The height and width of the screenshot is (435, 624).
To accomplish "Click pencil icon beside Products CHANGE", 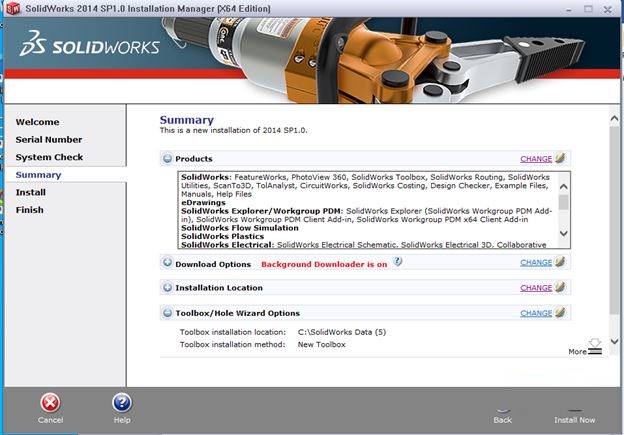I will 560,158.
